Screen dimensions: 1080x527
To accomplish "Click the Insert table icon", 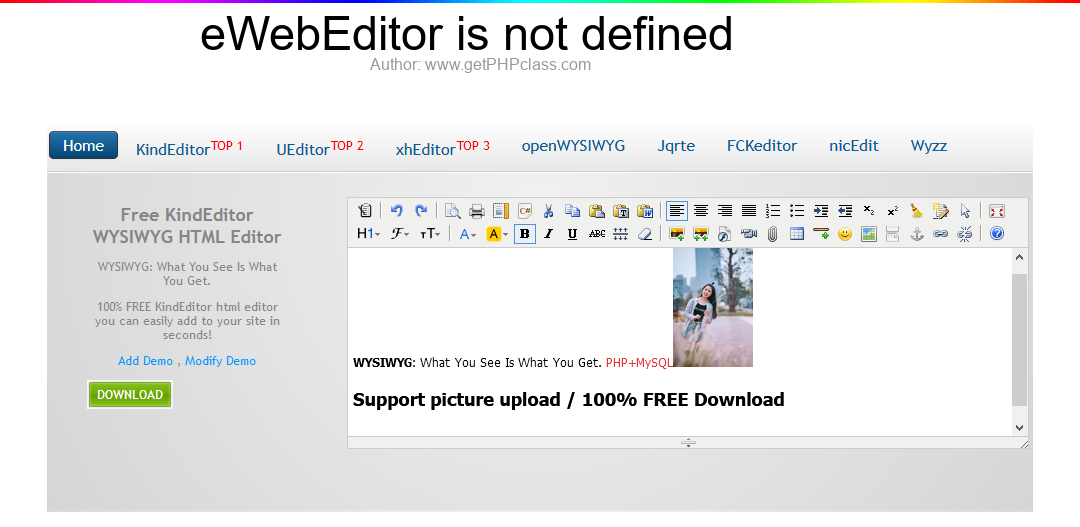I will [797, 234].
